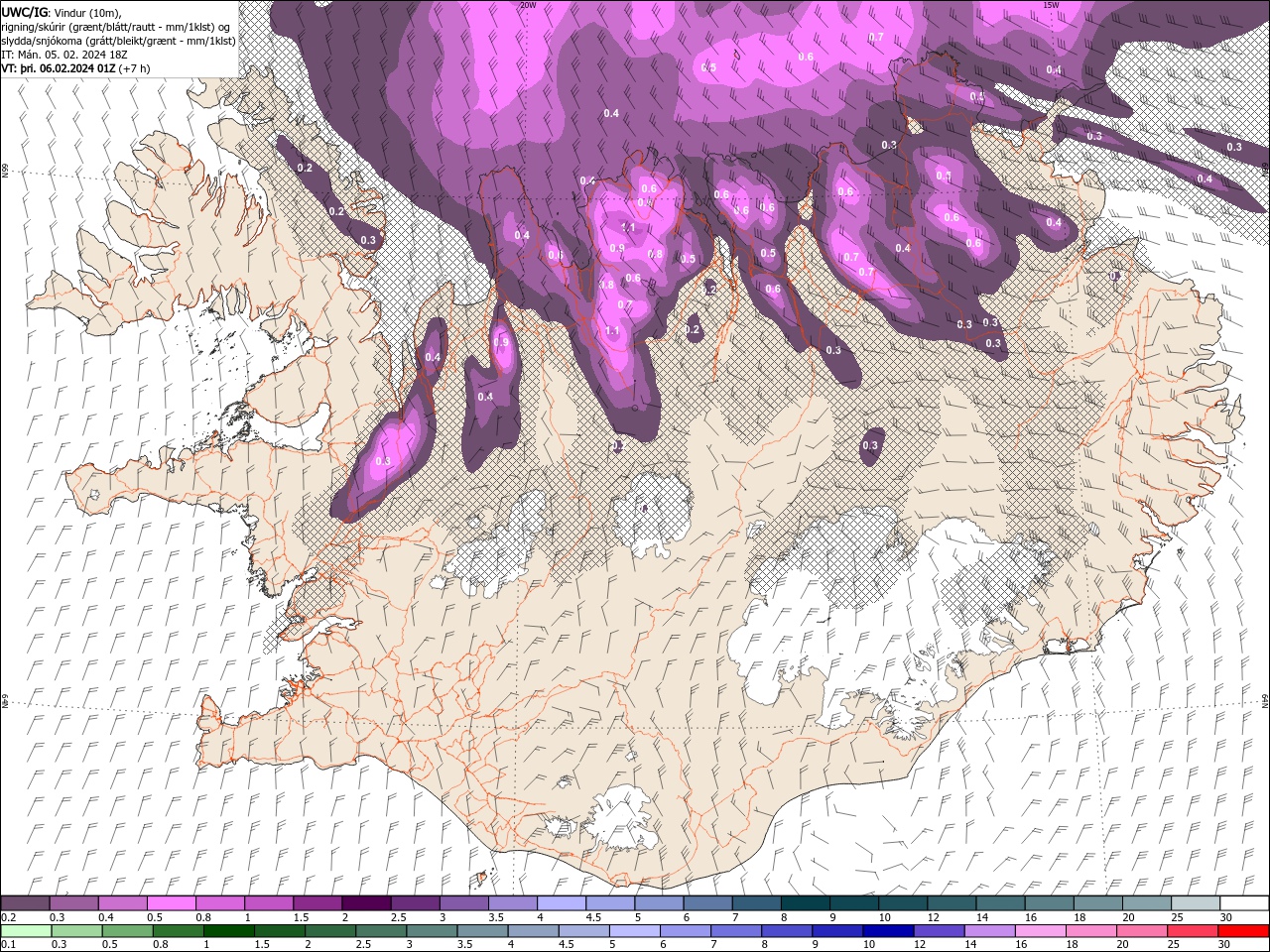Pick the pale lavender upper-row swatch above 4

561,903
